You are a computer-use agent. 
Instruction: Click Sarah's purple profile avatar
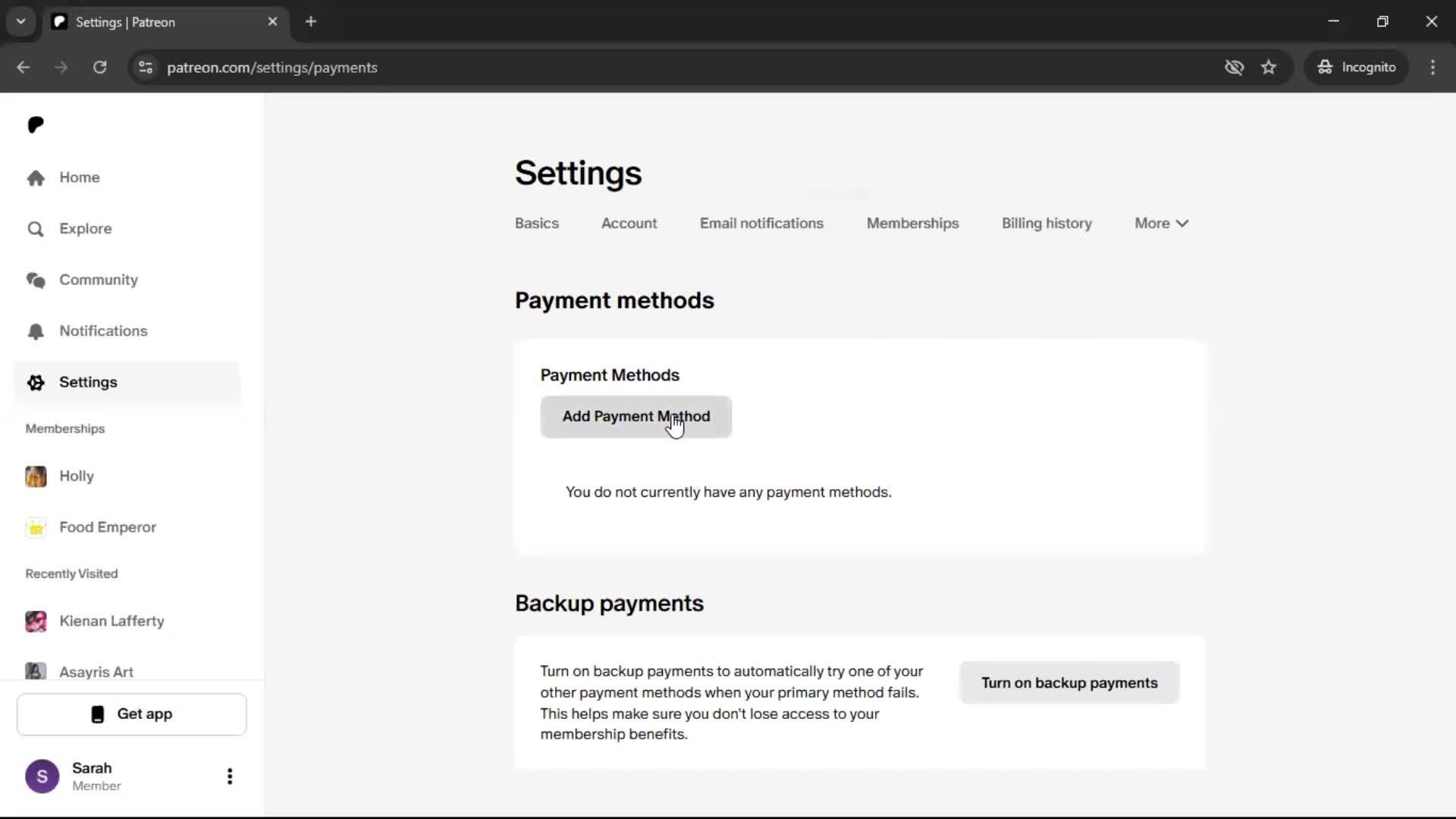click(42, 777)
